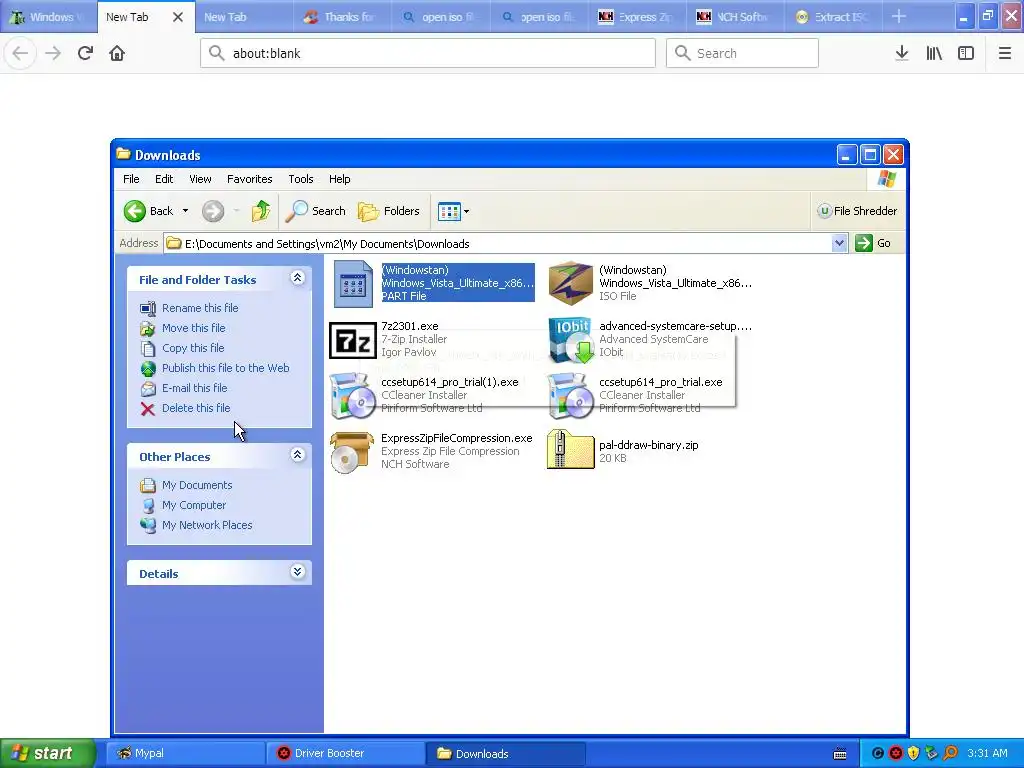The width and height of the screenshot is (1024, 768).
Task: Go to My Computer in Other Places
Action: point(194,505)
